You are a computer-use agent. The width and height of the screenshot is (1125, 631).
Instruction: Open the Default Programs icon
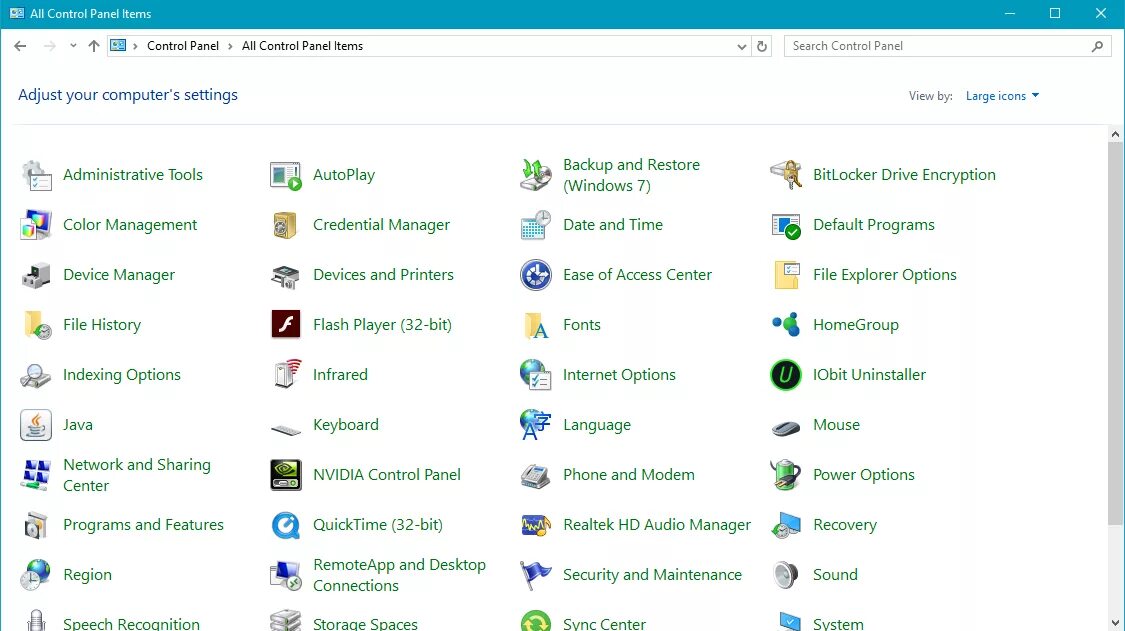[x=786, y=225]
